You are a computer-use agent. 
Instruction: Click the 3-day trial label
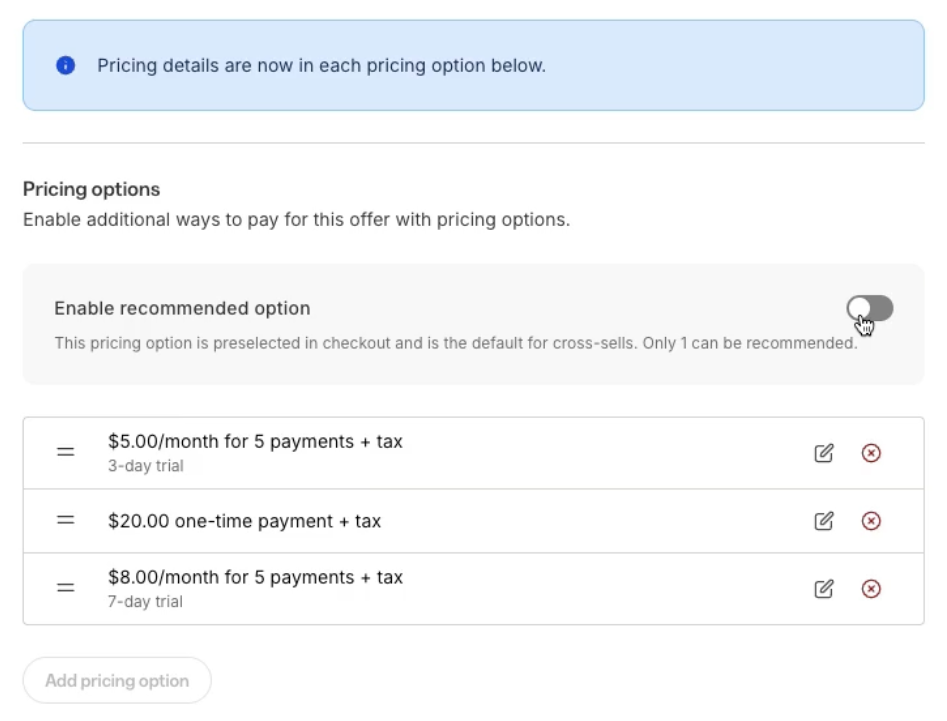coord(145,465)
